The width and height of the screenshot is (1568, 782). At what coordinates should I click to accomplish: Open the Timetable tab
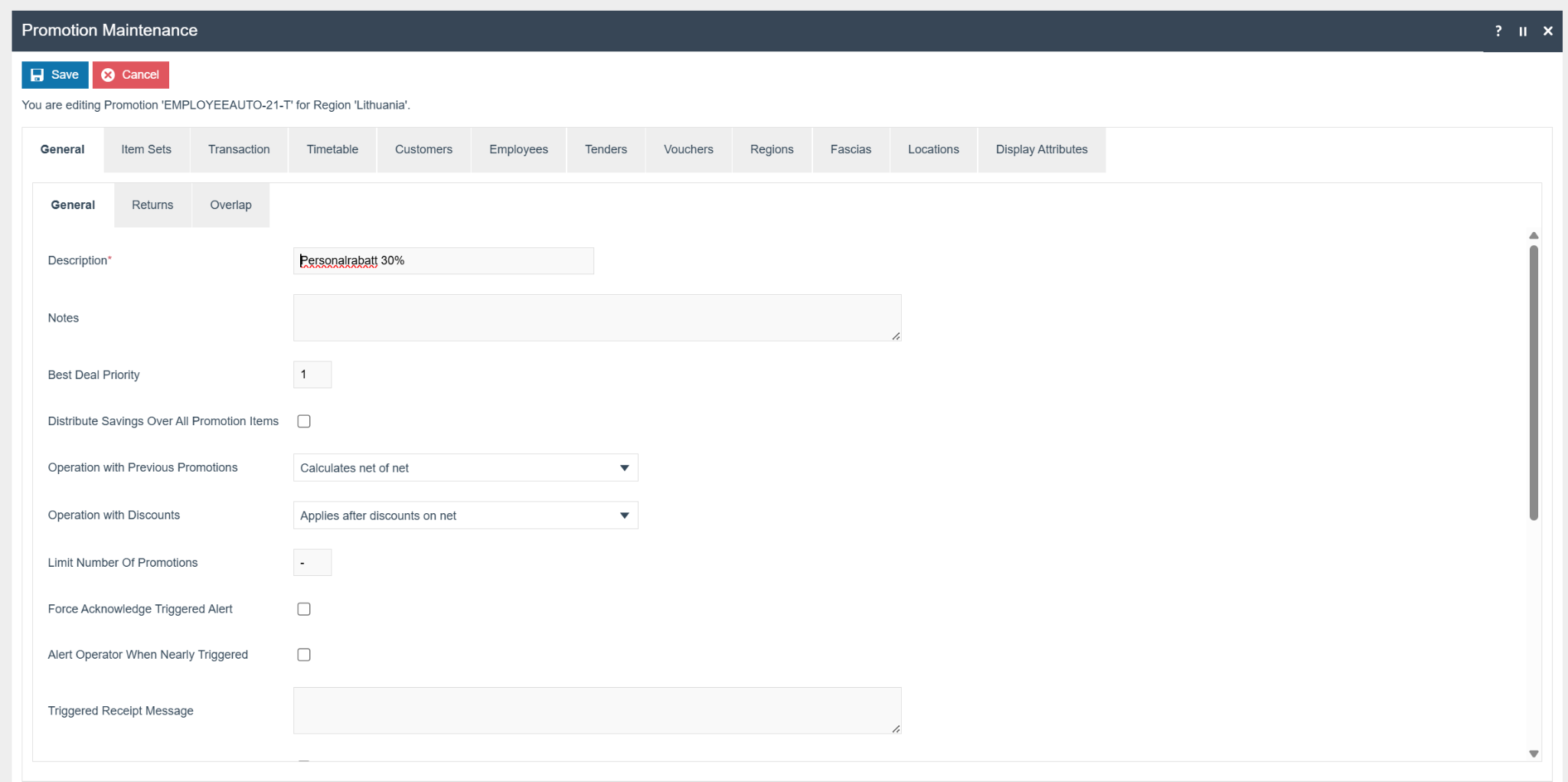tap(332, 149)
